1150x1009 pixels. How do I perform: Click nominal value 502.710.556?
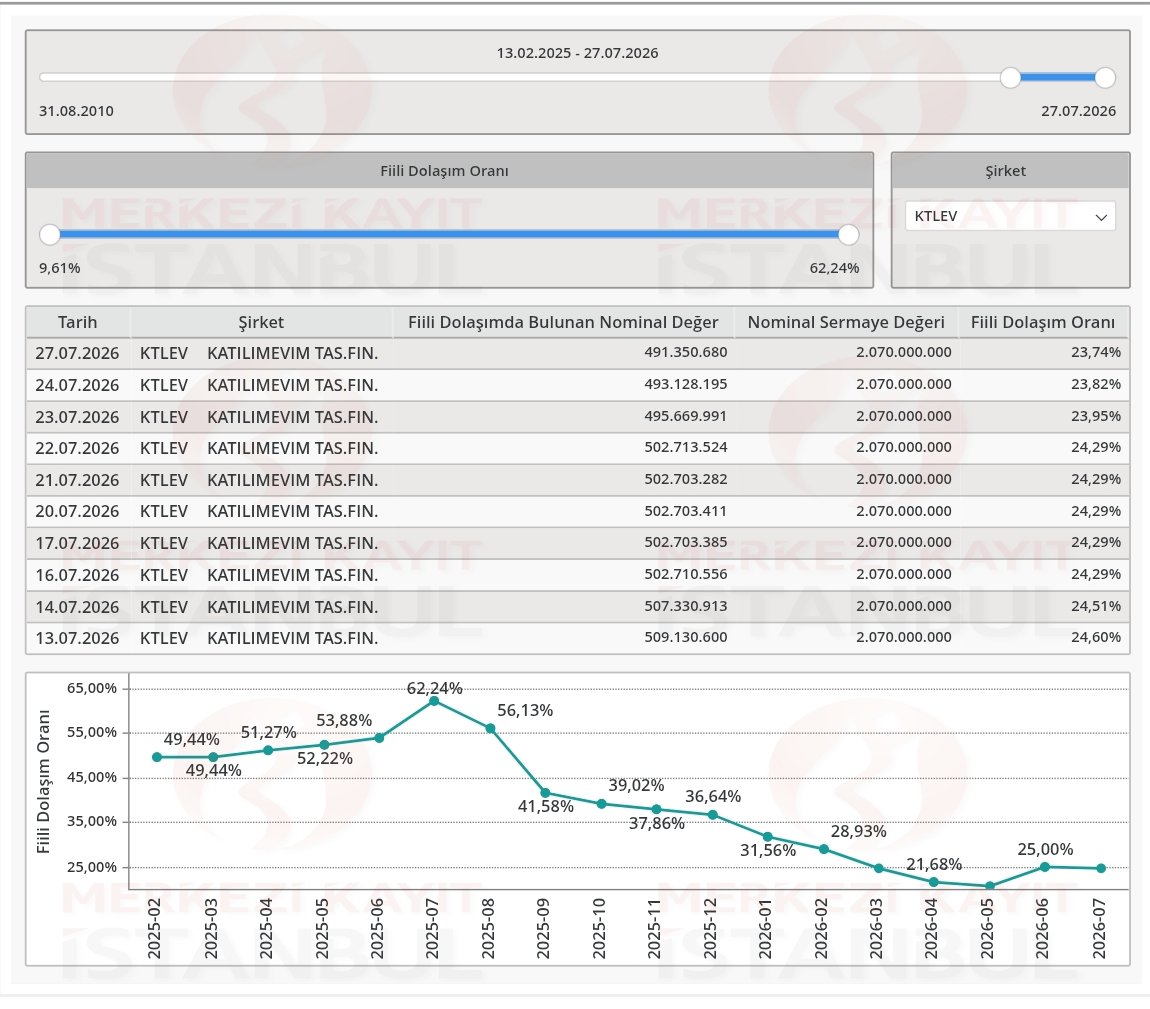(686, 574)
